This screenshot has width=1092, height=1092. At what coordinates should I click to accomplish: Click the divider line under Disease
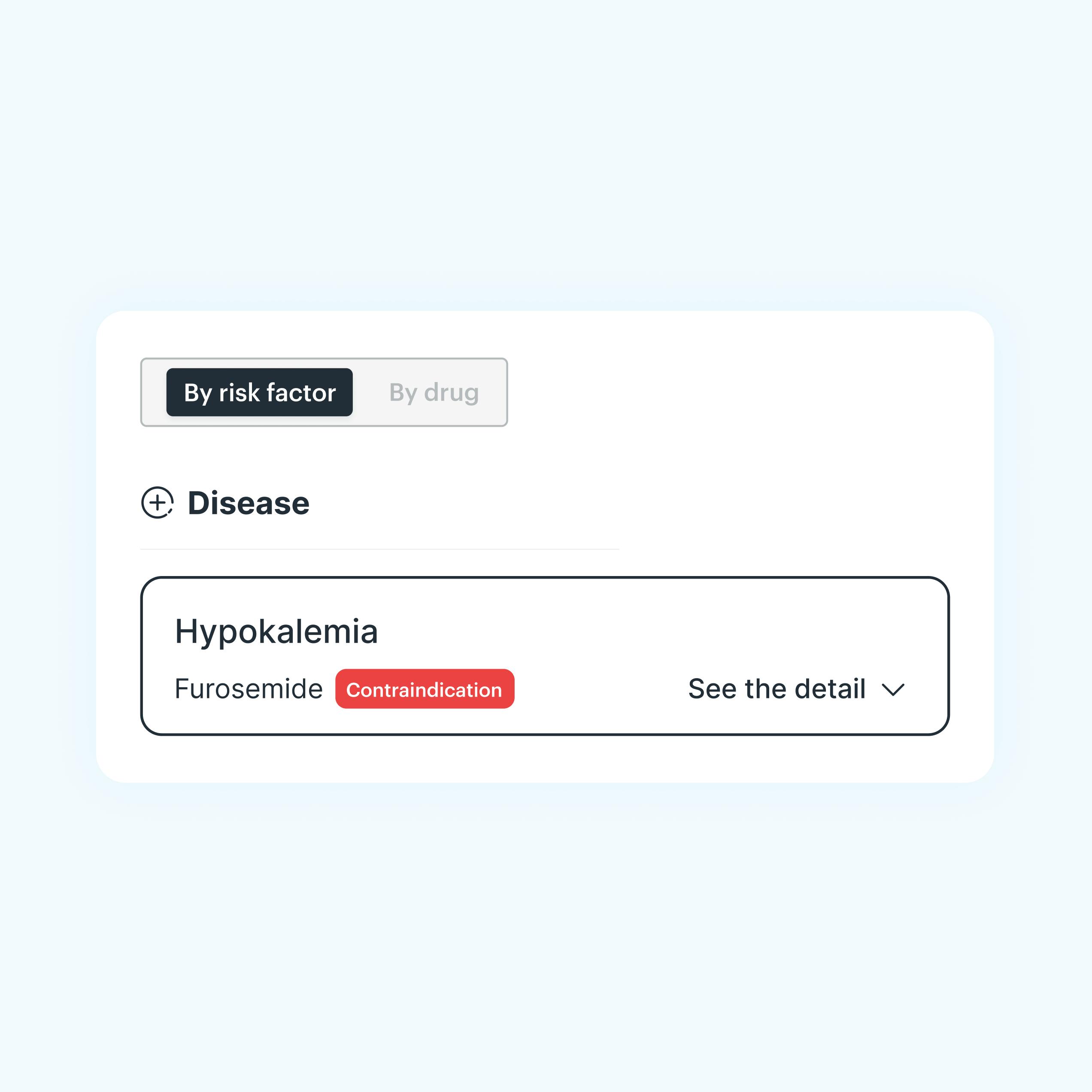[x=380, y=549]
